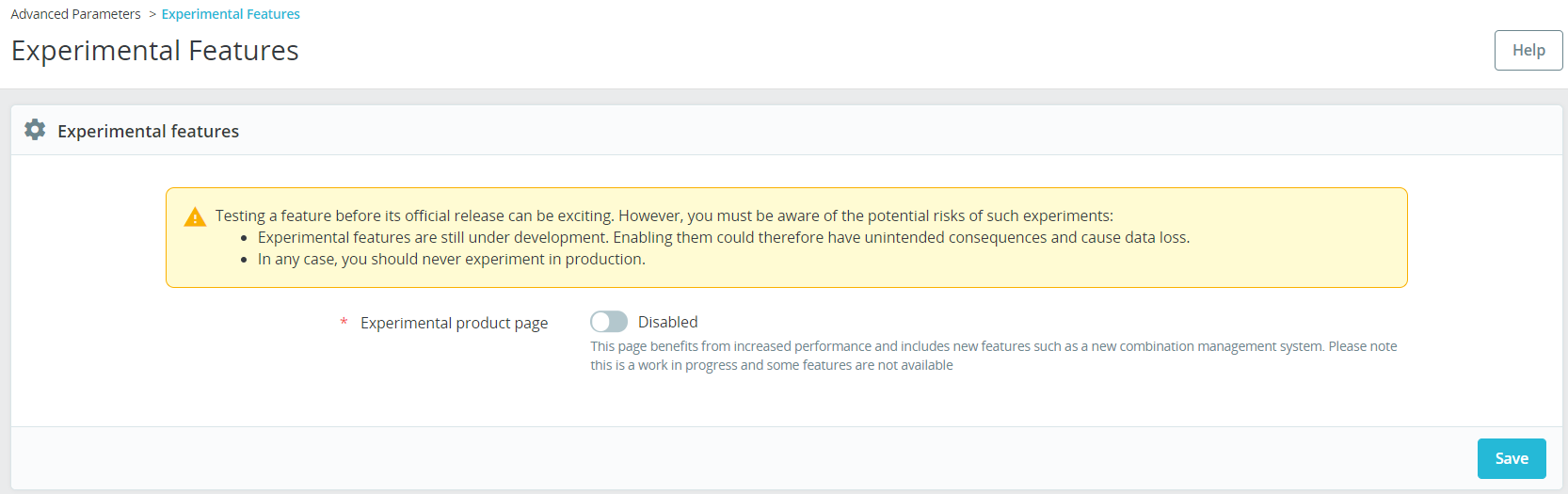Click the large Experimental Features page title
This screenshot has height=494, width=1568.
[155, 51]
